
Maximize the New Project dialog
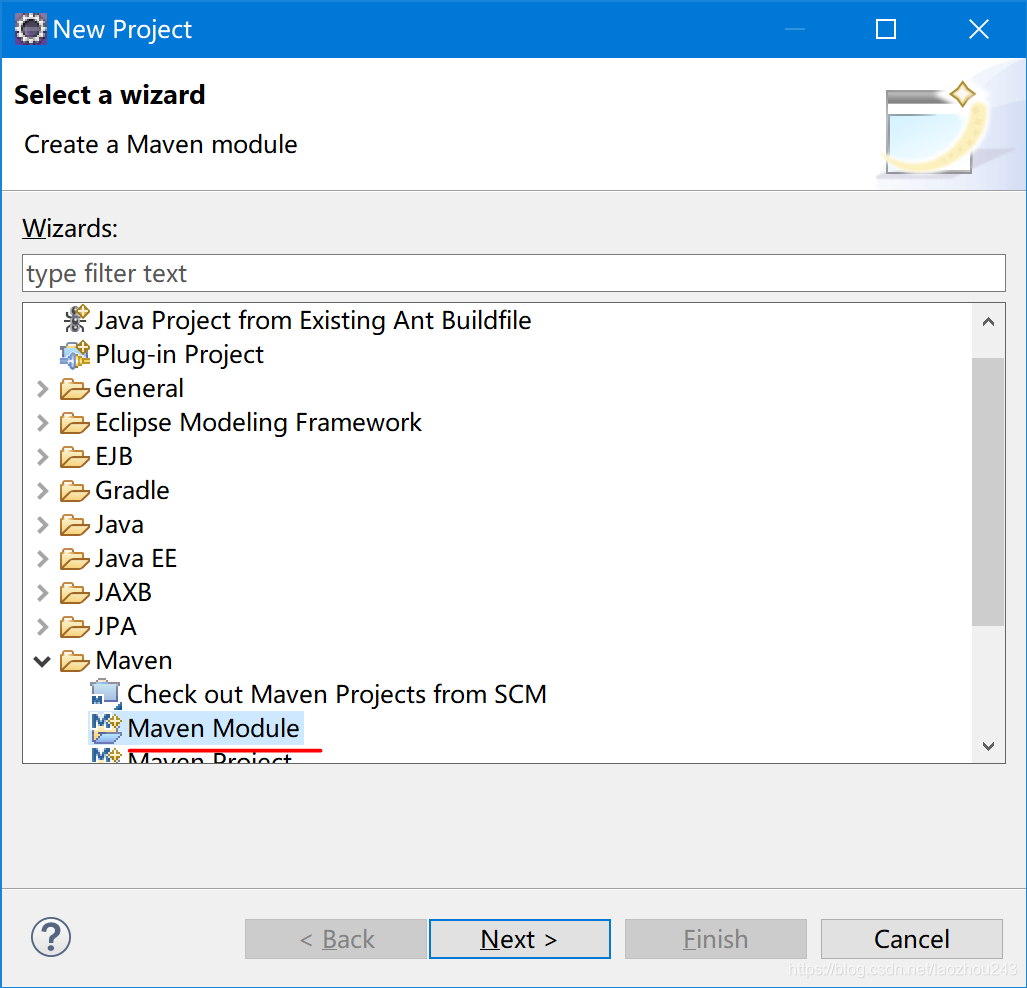886,29
